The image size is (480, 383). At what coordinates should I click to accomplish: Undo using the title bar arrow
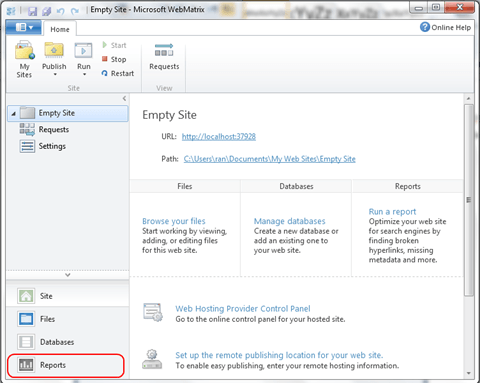click(x=60, y=11)
